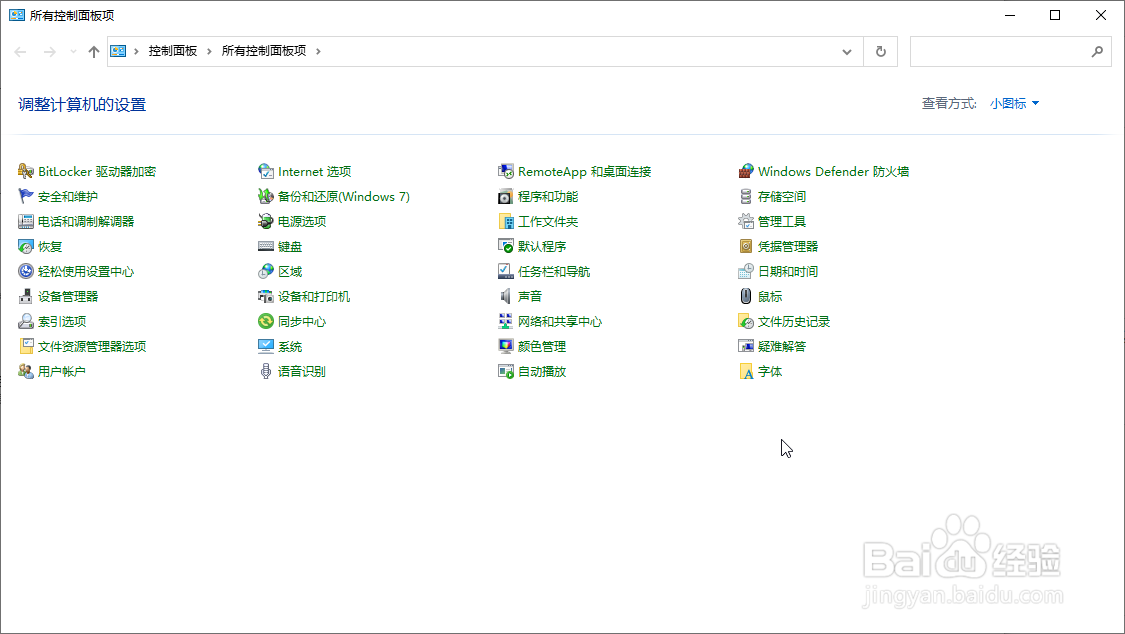Click the 凭据管理器 safe icon
The width and height of the screenshot is (1125, 634).
pyautogui.click(x=746, y=247)
